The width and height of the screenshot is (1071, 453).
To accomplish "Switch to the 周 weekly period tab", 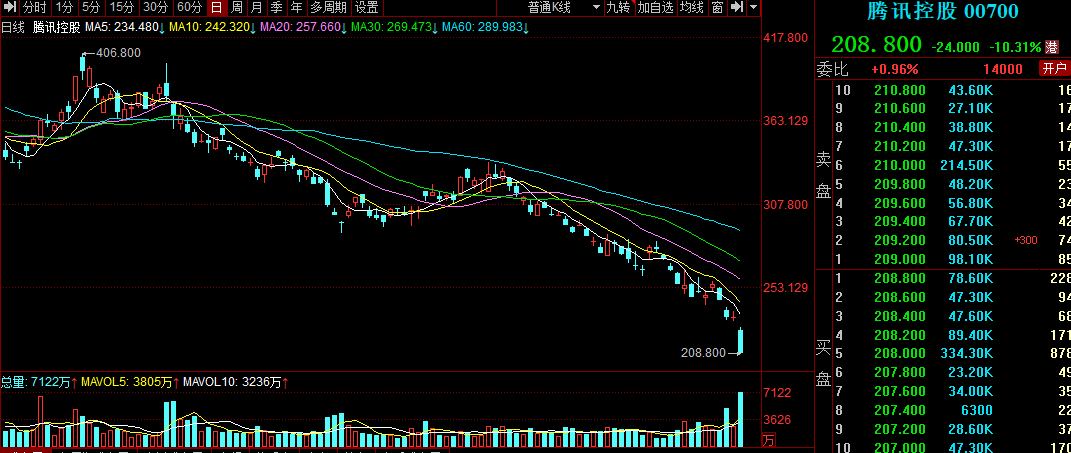I will click(237, 8).
